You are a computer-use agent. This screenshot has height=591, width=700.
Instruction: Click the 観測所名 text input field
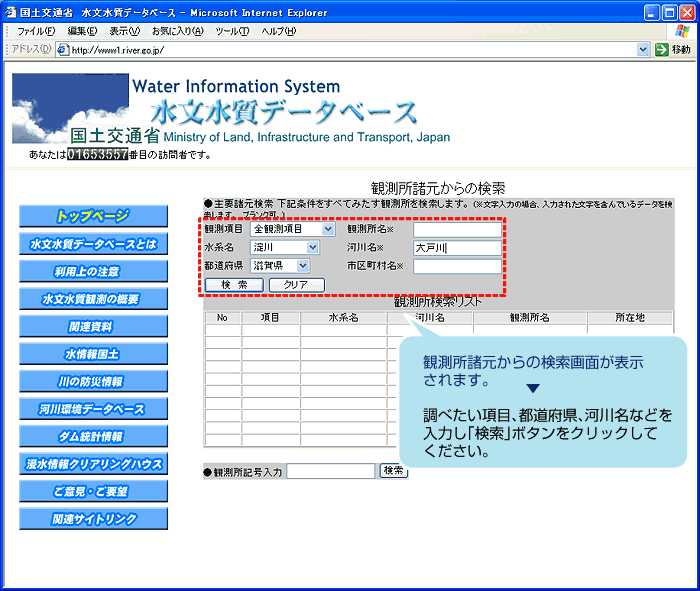coord(457,229)
